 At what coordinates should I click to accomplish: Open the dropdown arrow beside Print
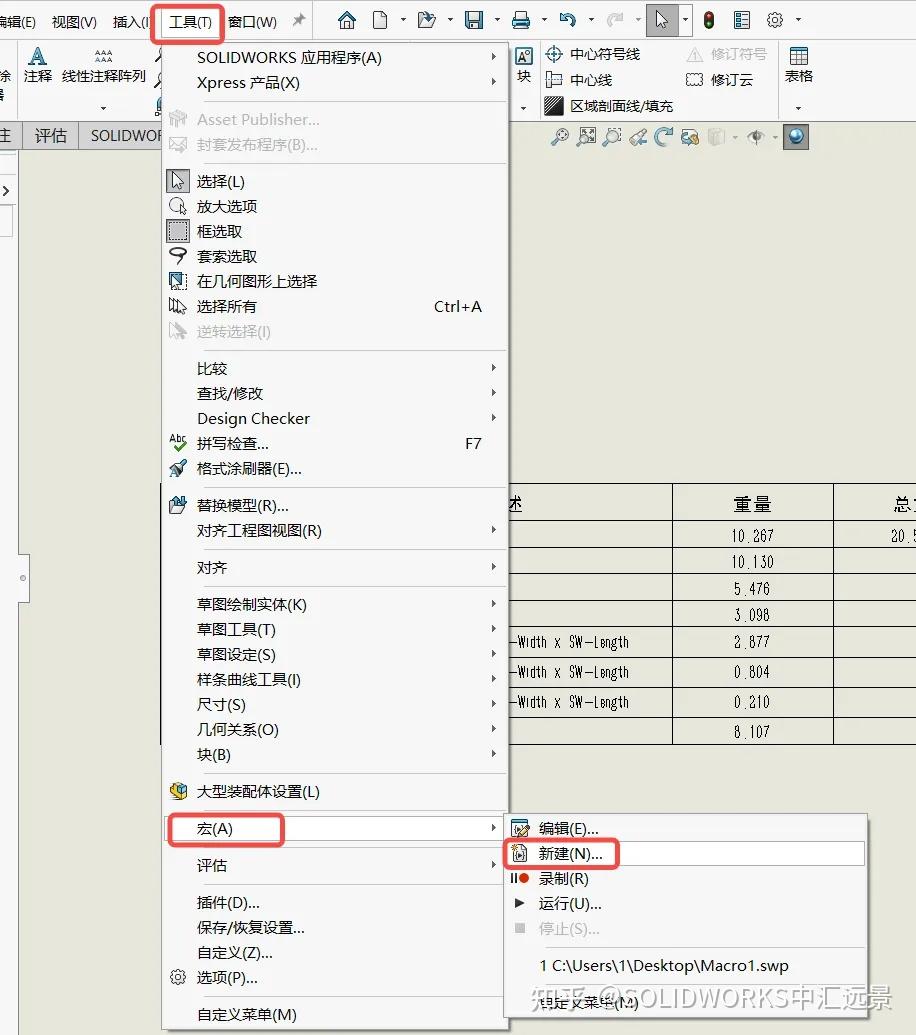coord(544,20)
